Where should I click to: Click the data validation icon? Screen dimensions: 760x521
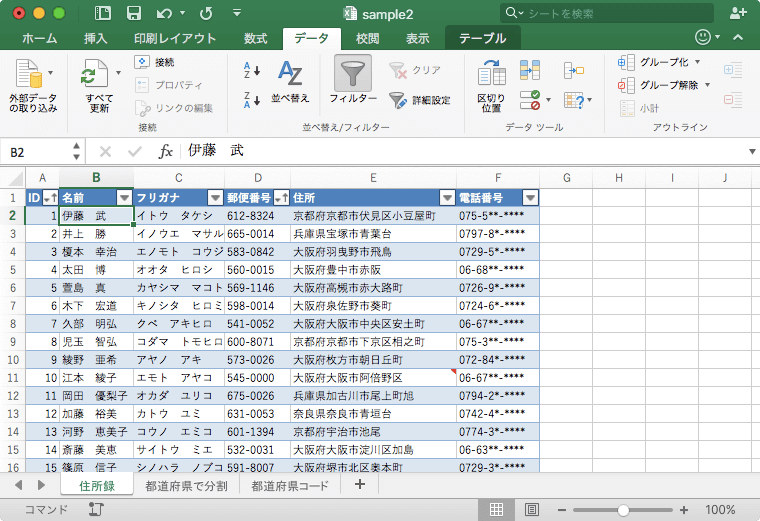point(530,100)
